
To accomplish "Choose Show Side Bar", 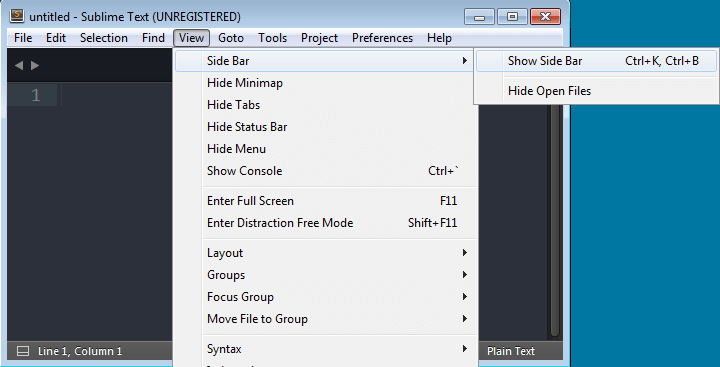I will click(596, 61).
